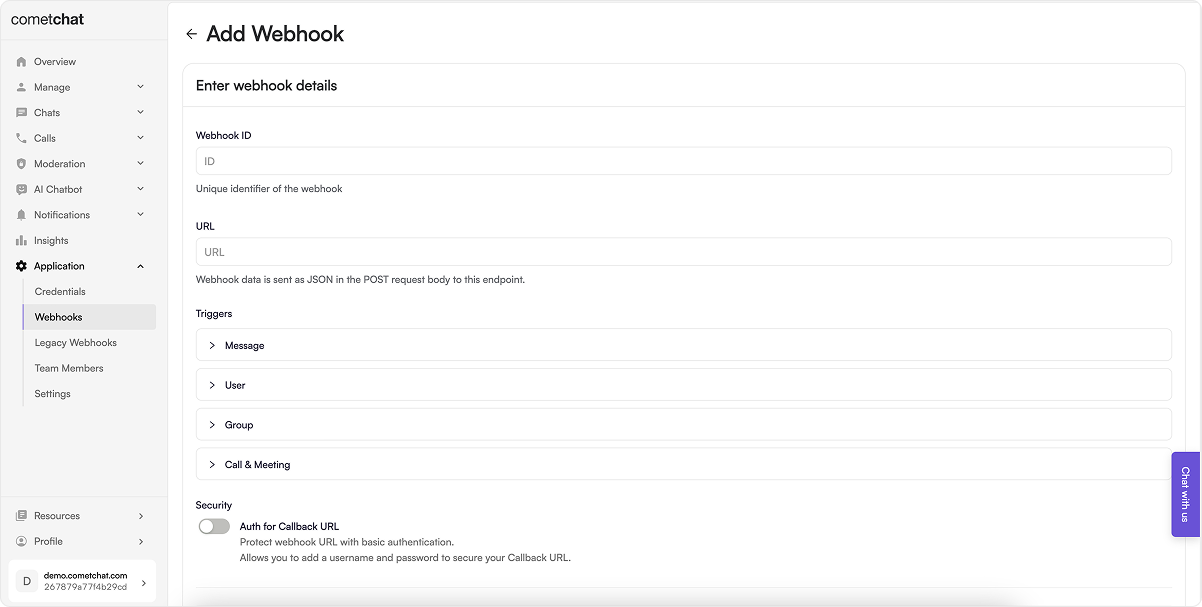Enable the Auth for Callback URL toggle
Image resolution: width=1202 pixels, height=607 pixels.
(214, 526)
